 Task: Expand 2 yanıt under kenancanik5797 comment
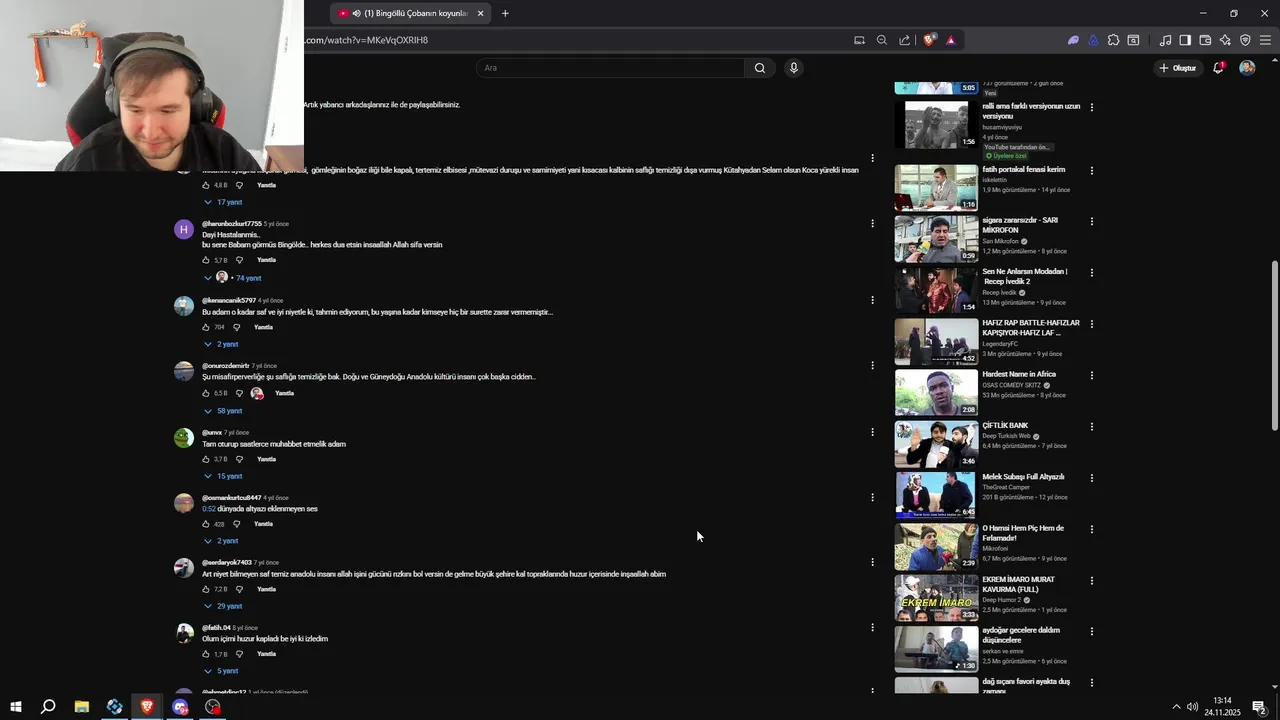(221, 344)
